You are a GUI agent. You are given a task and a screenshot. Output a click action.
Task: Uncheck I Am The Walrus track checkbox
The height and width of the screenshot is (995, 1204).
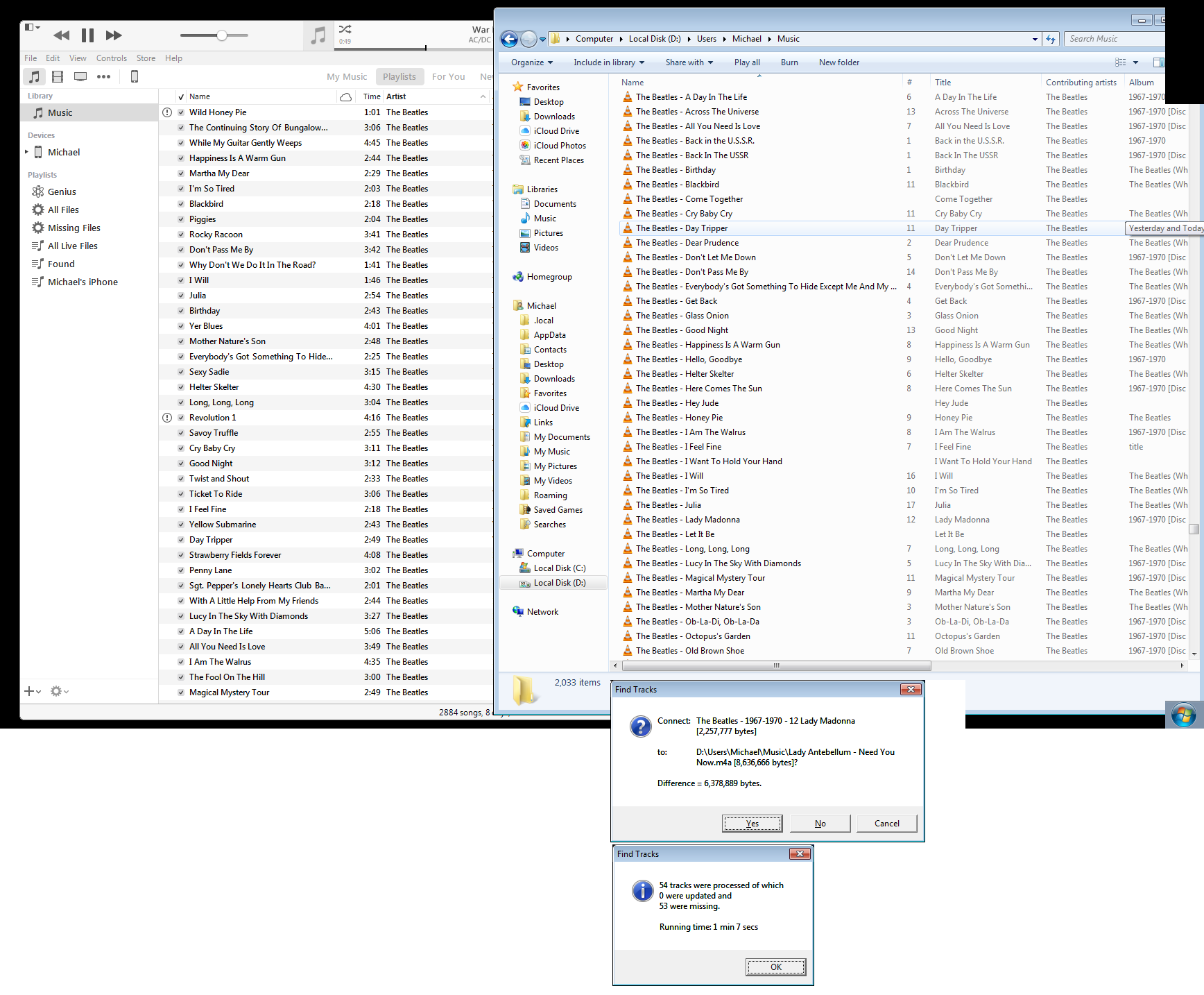coord(181,662)
